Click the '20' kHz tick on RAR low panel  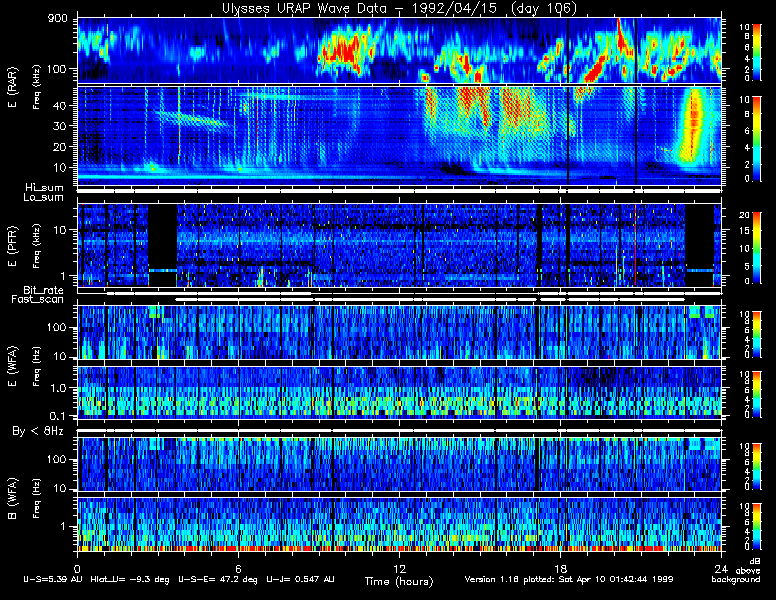tap(60, 147)
